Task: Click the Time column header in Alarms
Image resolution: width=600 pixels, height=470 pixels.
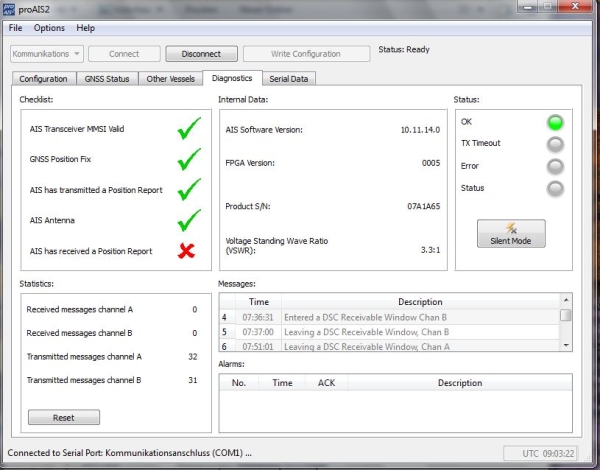Action: [x=282, y=383]
